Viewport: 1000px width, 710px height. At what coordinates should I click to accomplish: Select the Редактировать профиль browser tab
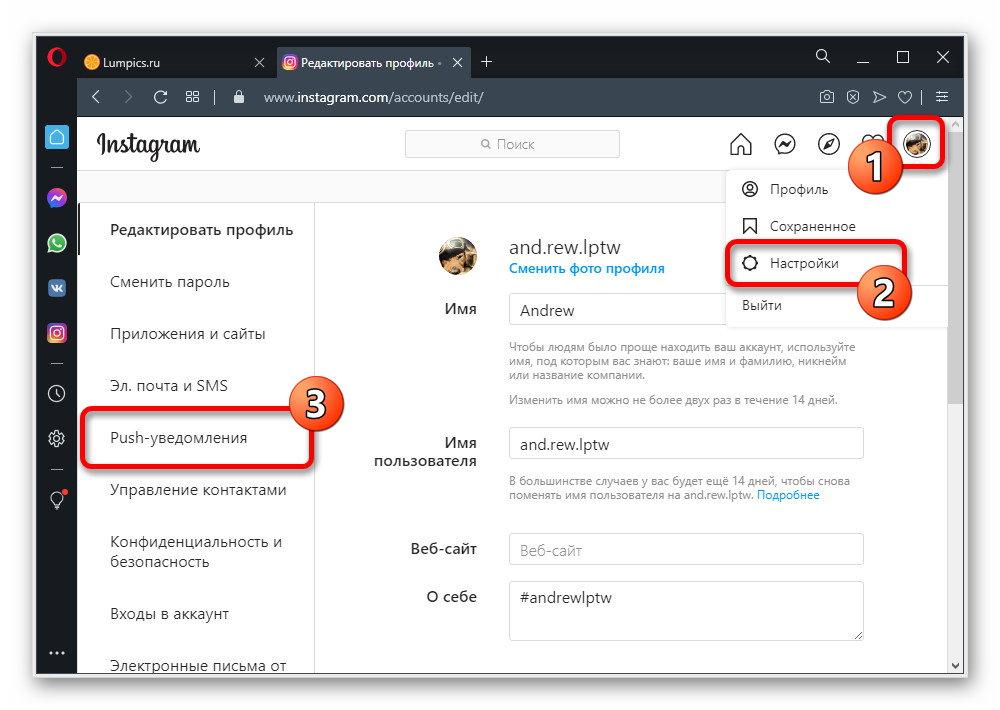[x=373, y=63]
